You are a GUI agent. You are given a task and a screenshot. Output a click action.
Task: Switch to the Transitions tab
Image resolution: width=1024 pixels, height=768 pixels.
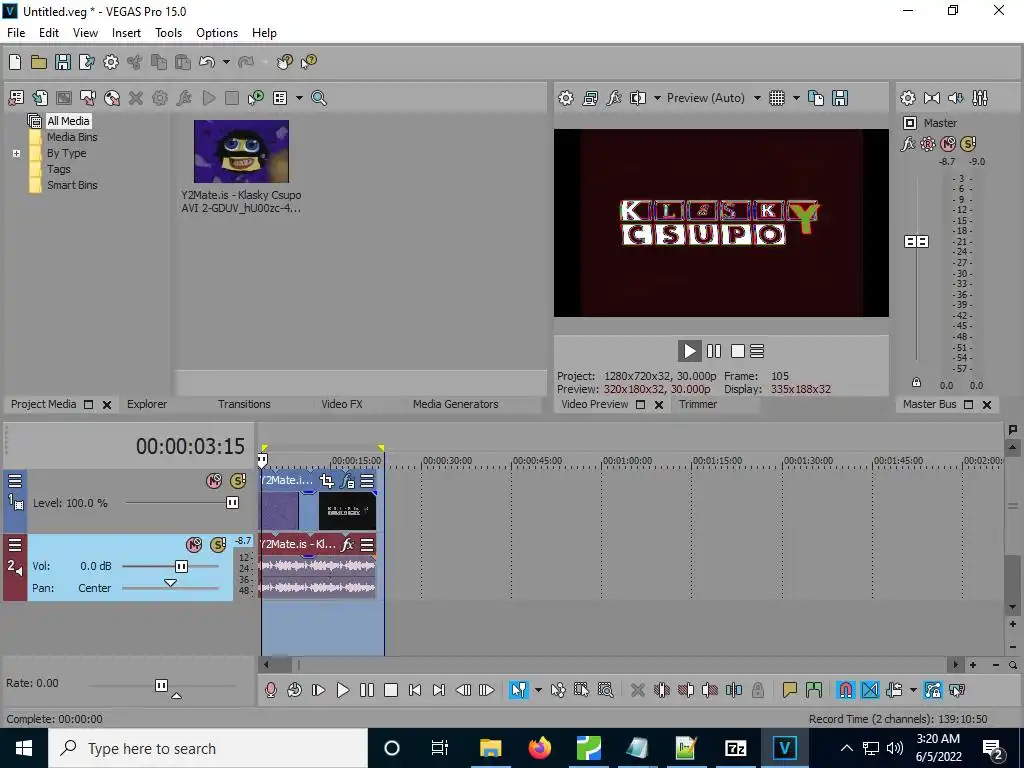pos(244,404)
